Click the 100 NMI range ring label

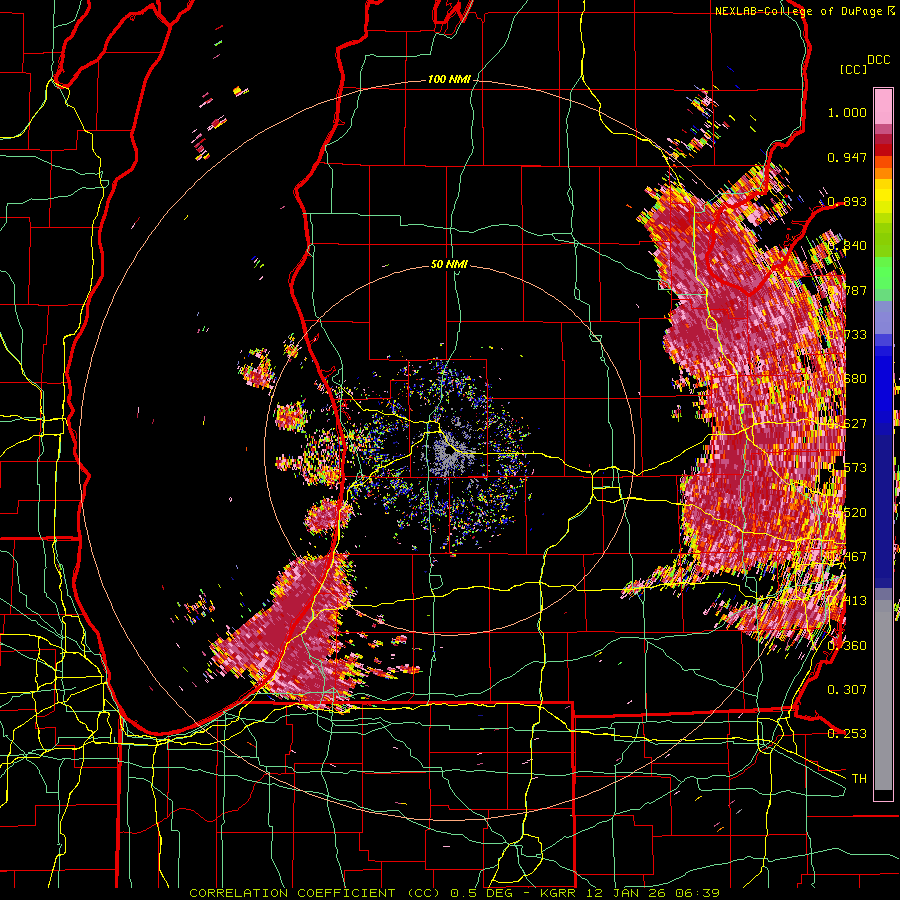click(448, 79)
